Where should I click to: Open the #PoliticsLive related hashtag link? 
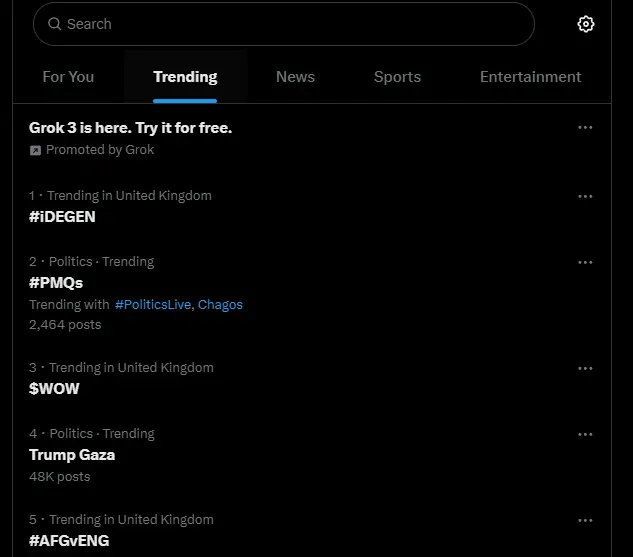(x=152, y=304)
